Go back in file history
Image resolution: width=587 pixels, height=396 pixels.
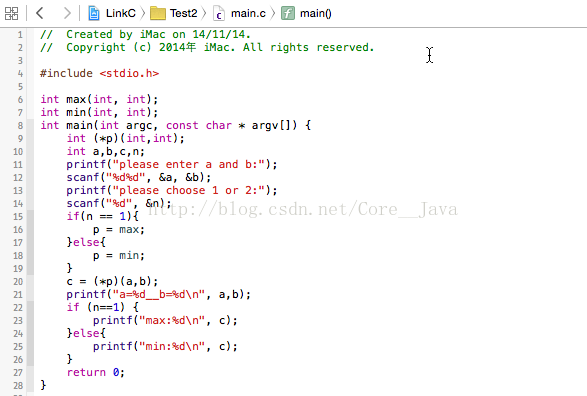(40, 13)
